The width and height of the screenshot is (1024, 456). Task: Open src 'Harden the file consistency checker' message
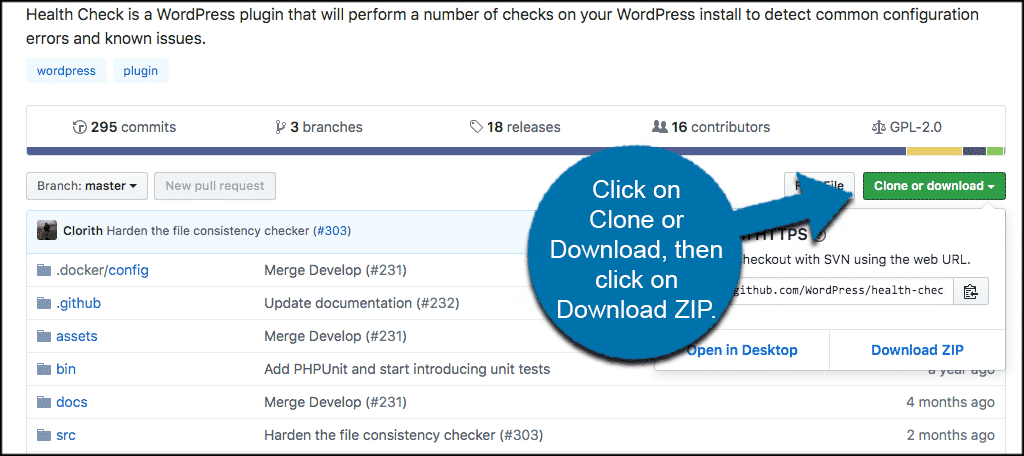pos(404,435)
